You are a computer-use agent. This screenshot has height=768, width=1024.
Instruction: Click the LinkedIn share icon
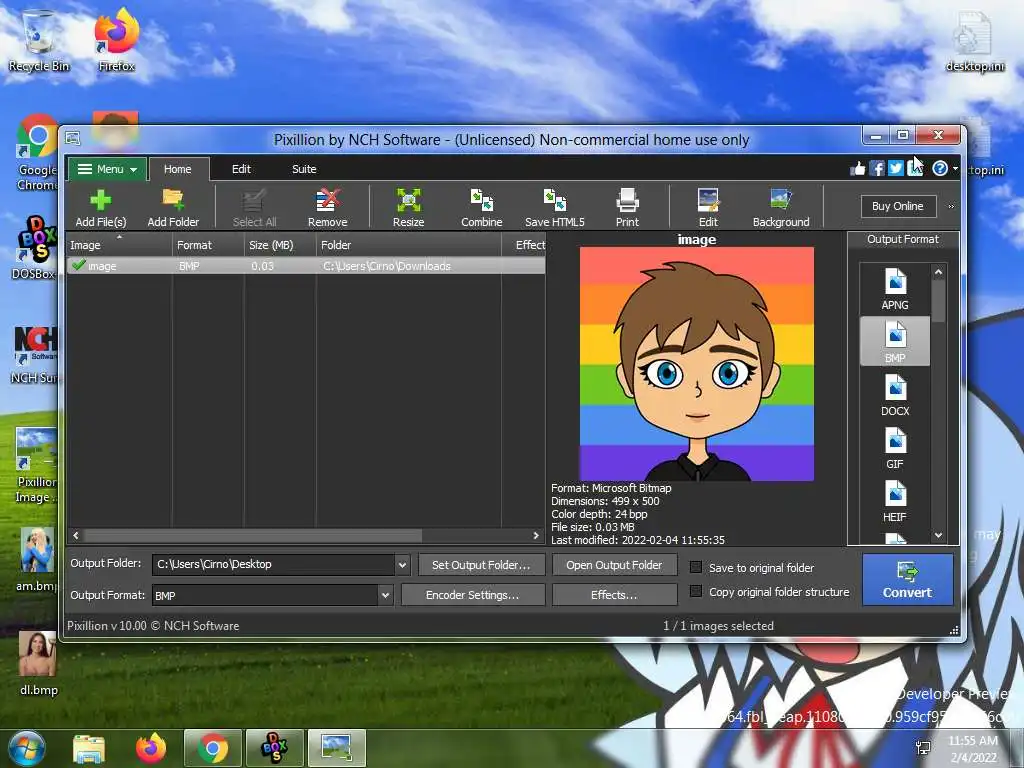coord(915,169)
